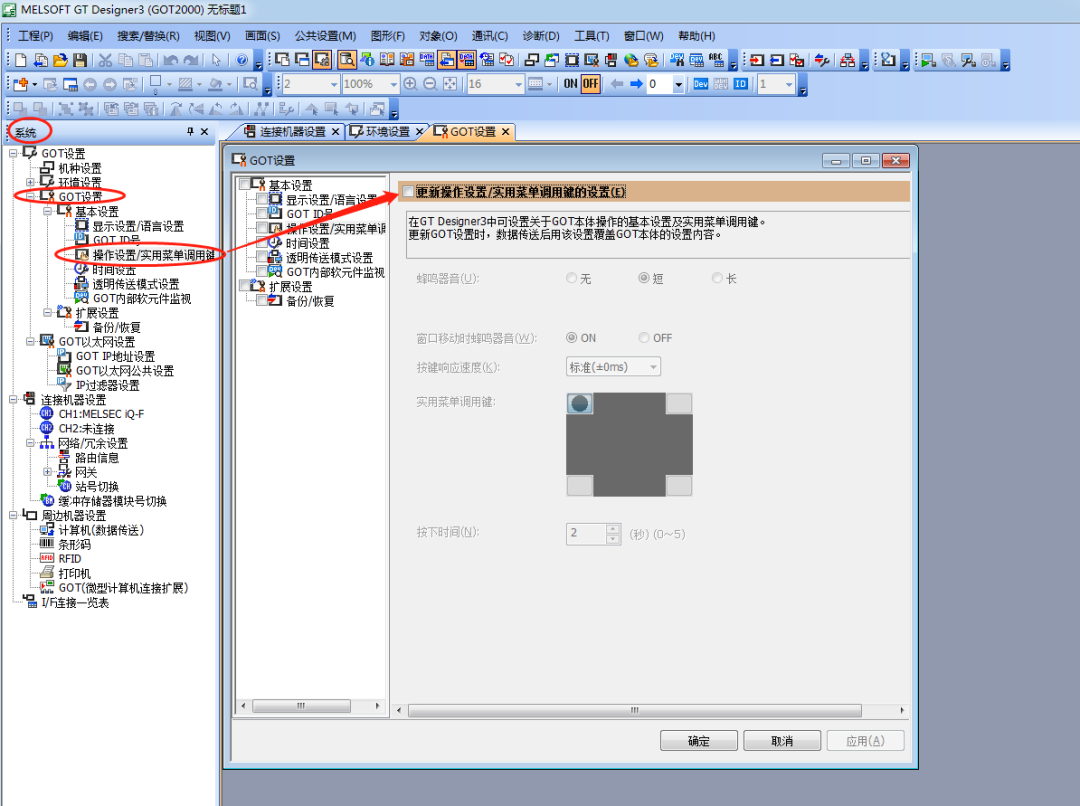
Task: Click the Help question mark icon
Action: point(242,59)
